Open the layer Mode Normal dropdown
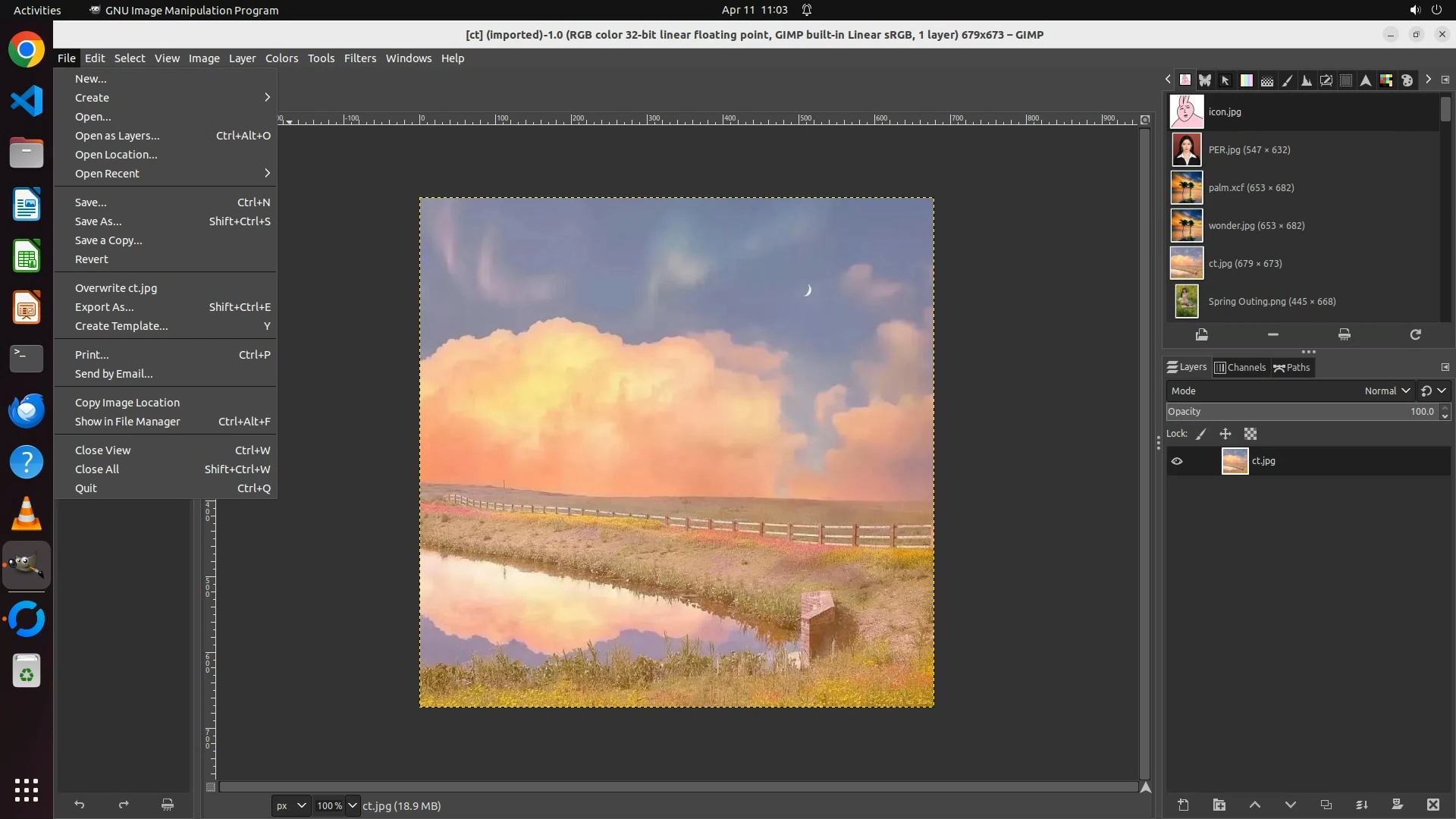The image size is (1456, 819). [1386, 391]
